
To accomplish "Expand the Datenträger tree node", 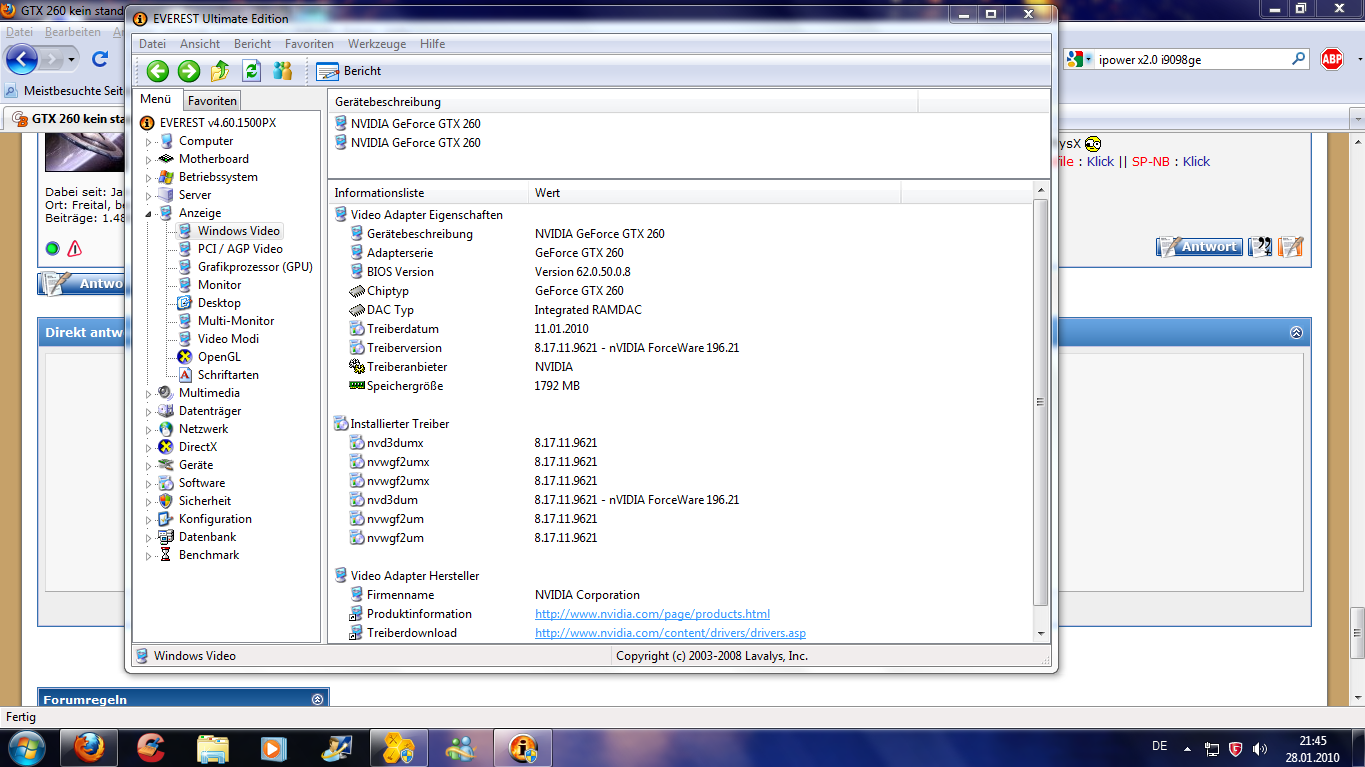I will (x=149, y=412).
